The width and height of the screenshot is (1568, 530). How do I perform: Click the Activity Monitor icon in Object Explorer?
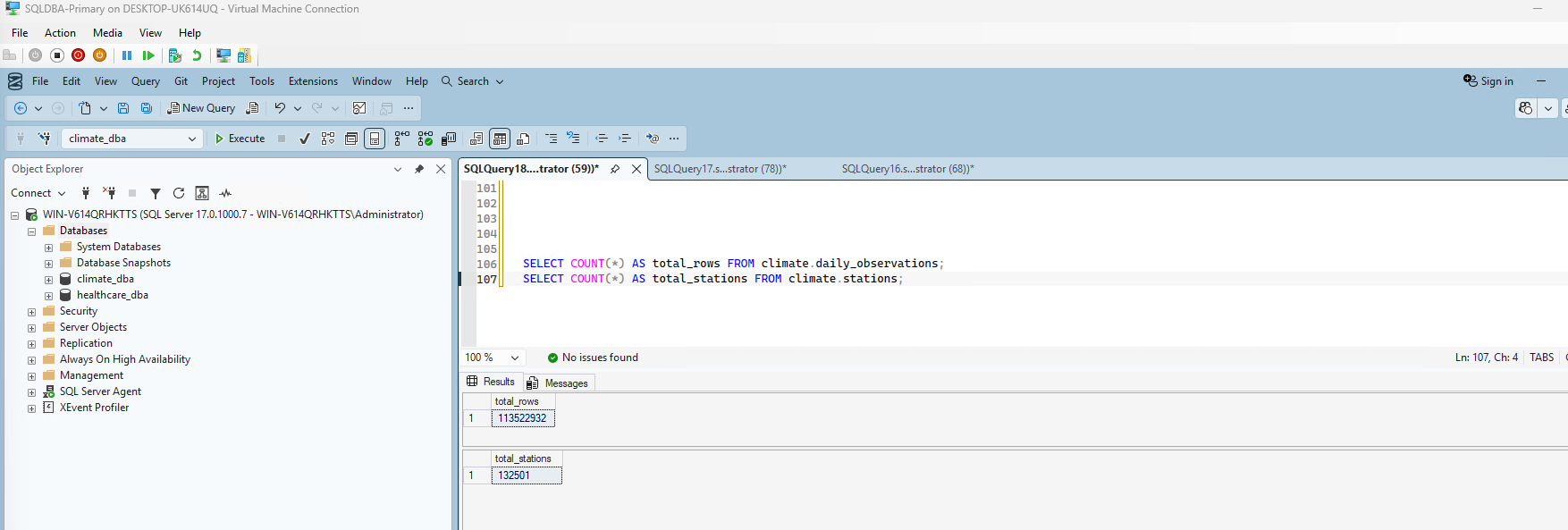click(x=225, y=193)
